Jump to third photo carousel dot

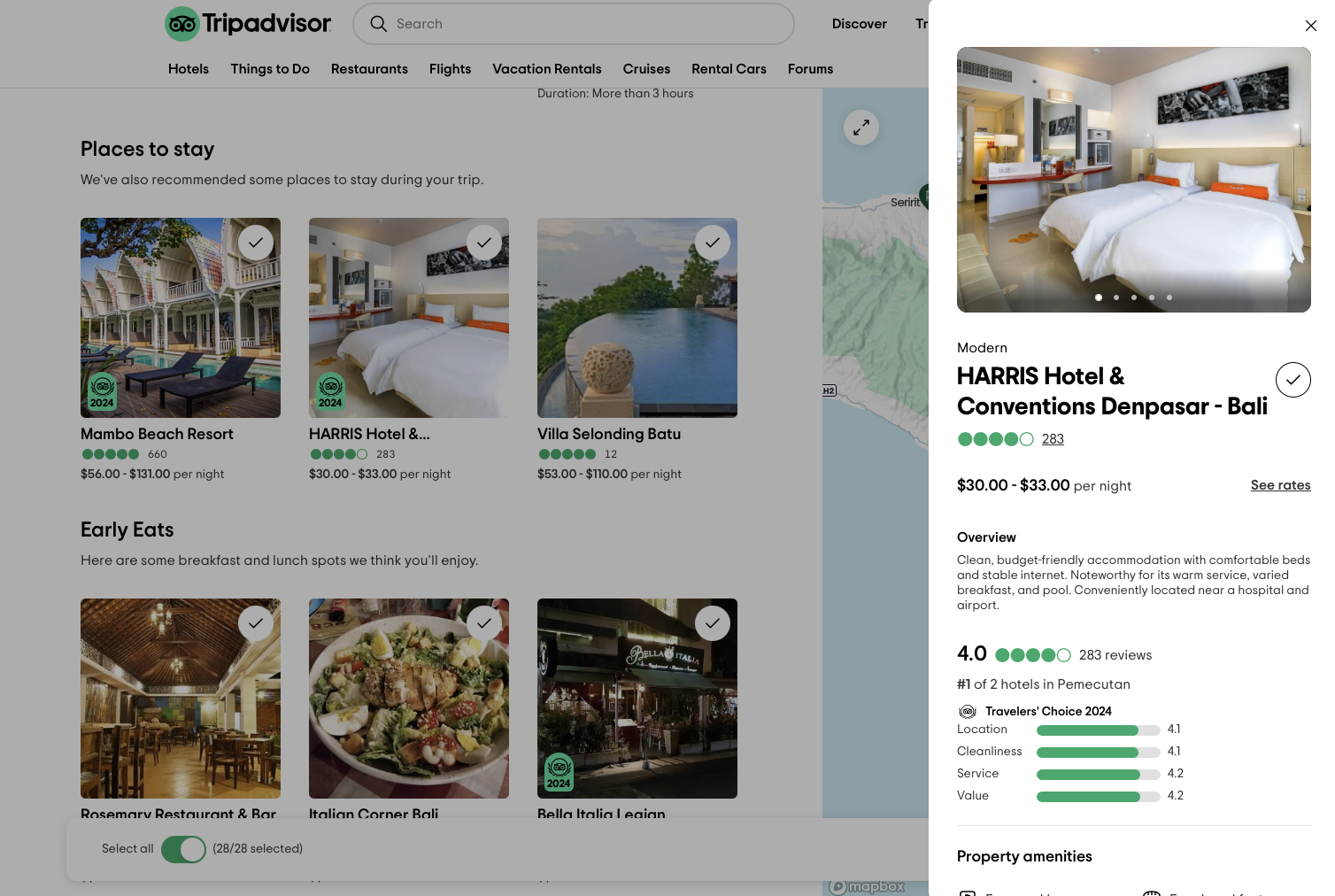(x=1134, y=297)
